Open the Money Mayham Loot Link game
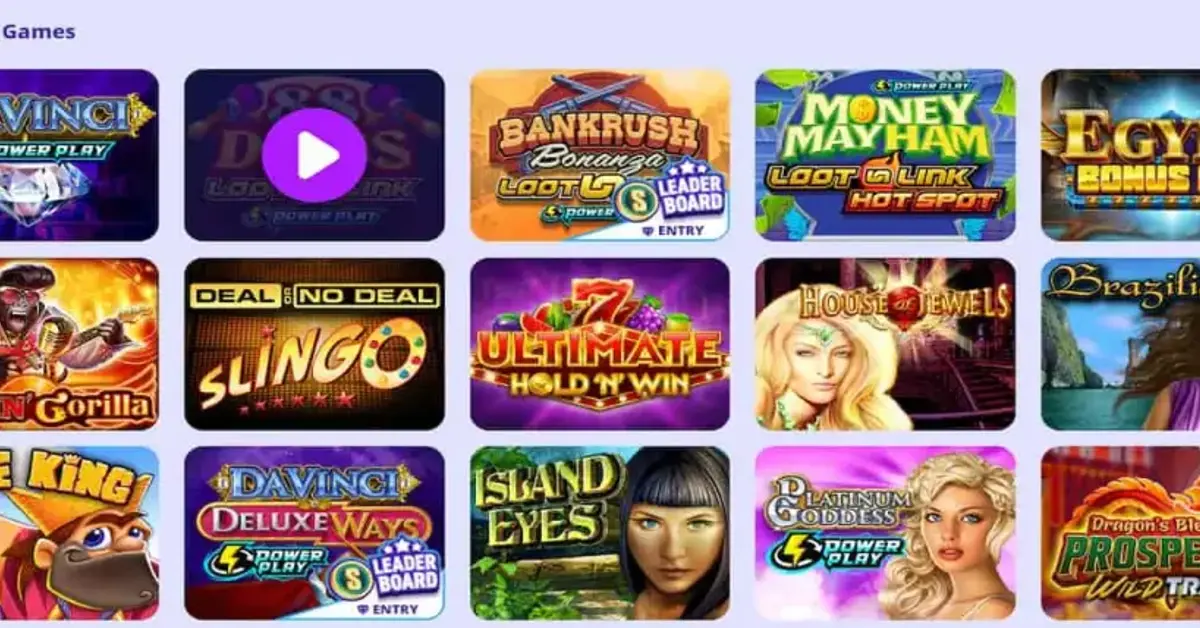The width and height of the screenshot is (1200, 628). [885, 155]
